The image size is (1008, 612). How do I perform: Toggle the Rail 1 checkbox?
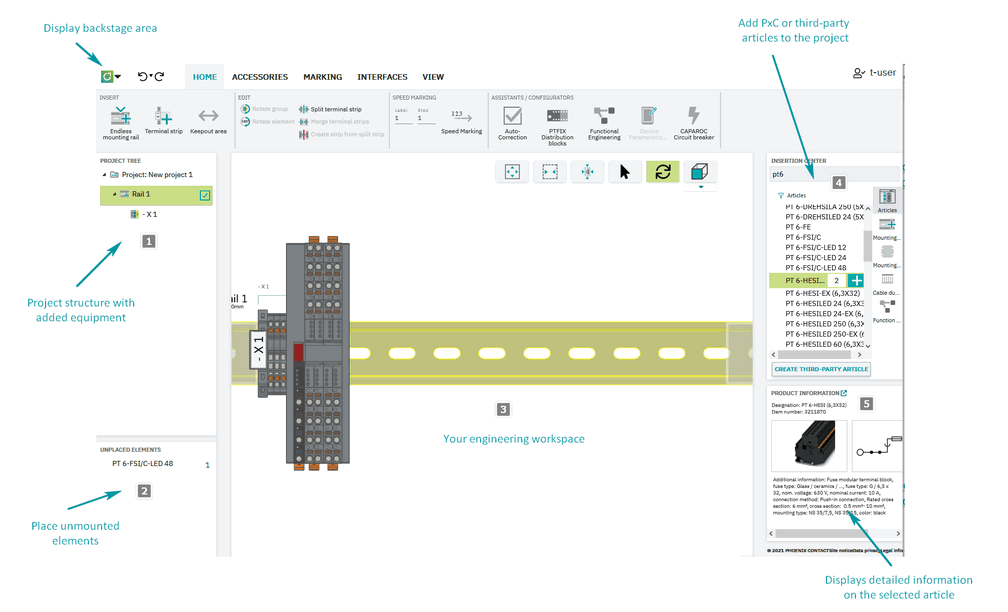pos(204,195)
